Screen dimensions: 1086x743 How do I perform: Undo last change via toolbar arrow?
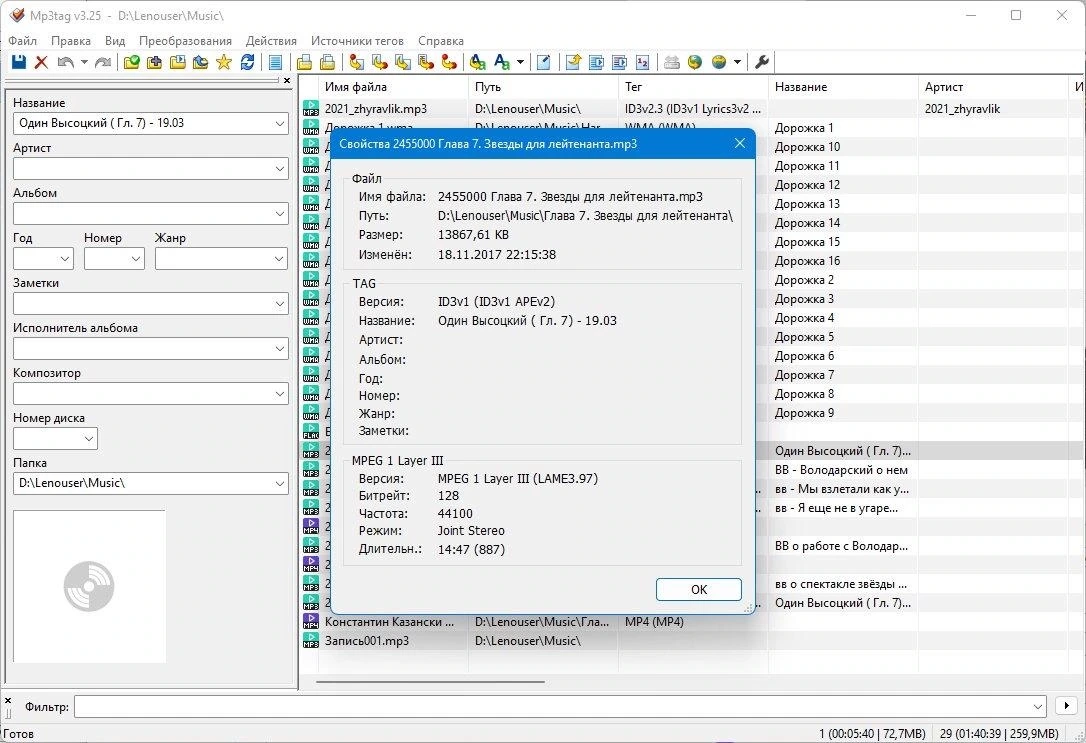(x=66, y=62)
